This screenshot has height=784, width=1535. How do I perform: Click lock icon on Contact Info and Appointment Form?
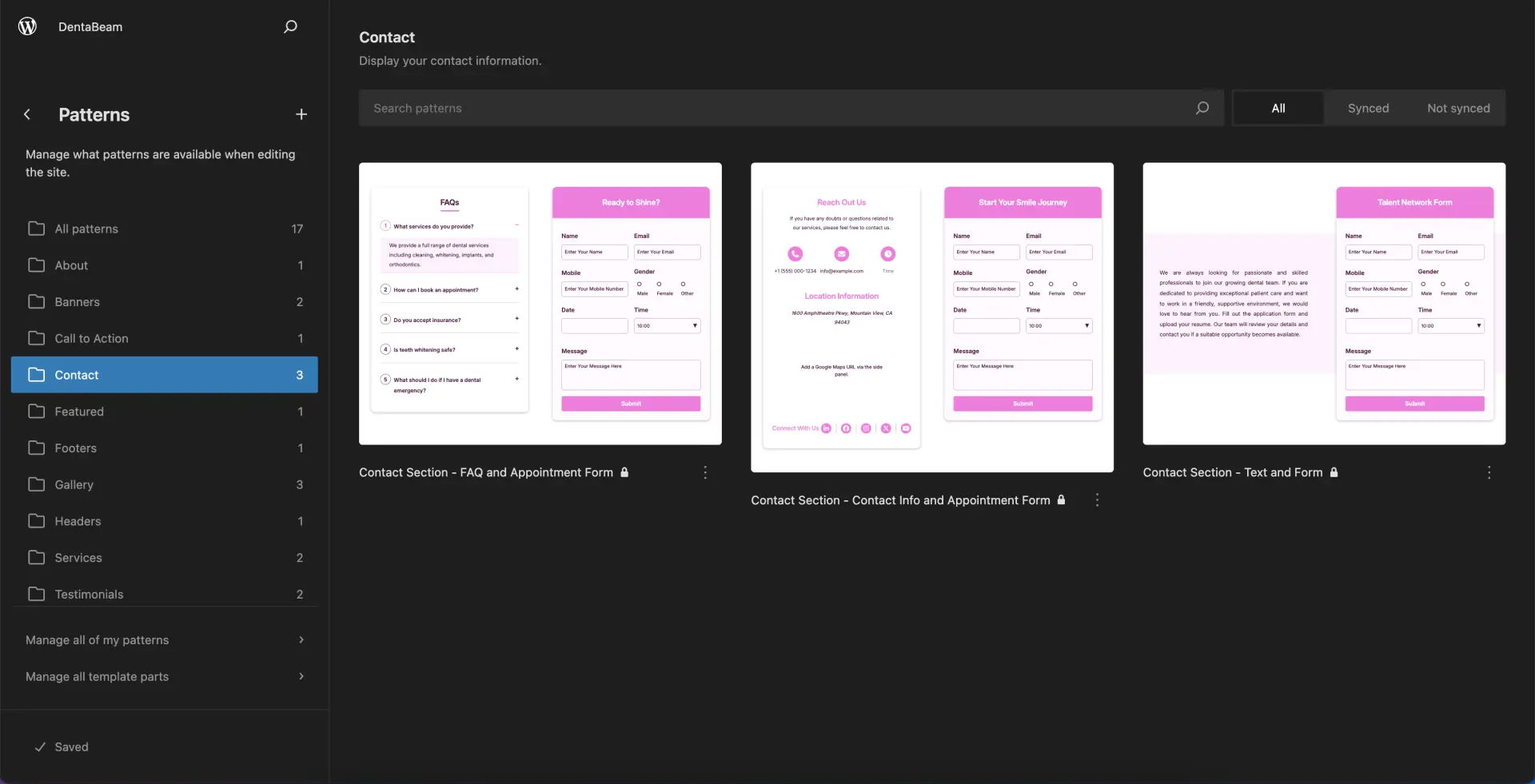click(1061, 499)
